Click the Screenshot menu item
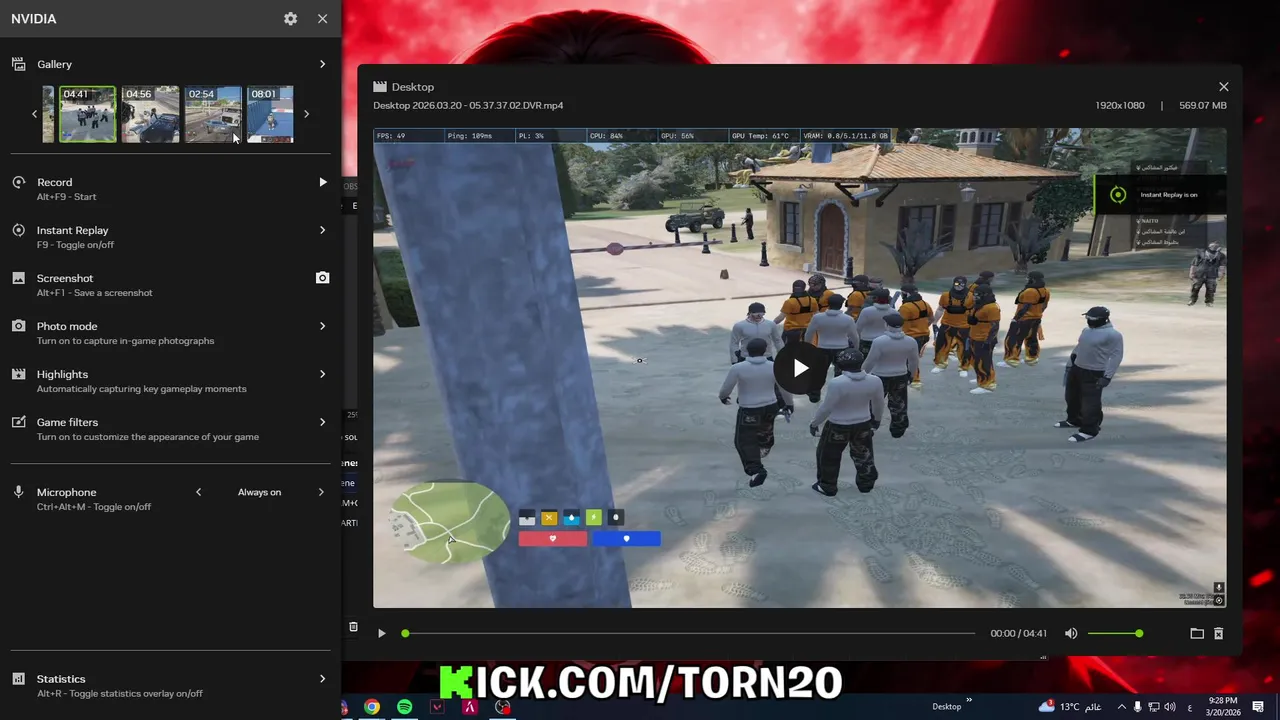Screen dimensions: 1280x720 (170, 284)
